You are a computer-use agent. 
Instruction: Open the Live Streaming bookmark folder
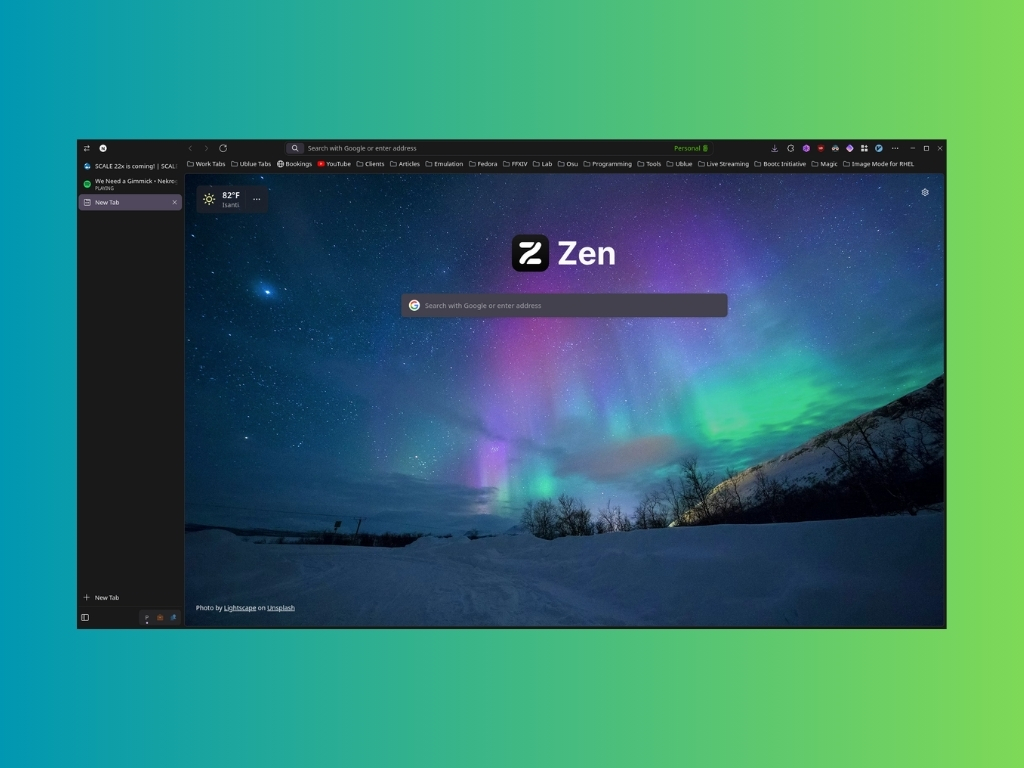724,164
